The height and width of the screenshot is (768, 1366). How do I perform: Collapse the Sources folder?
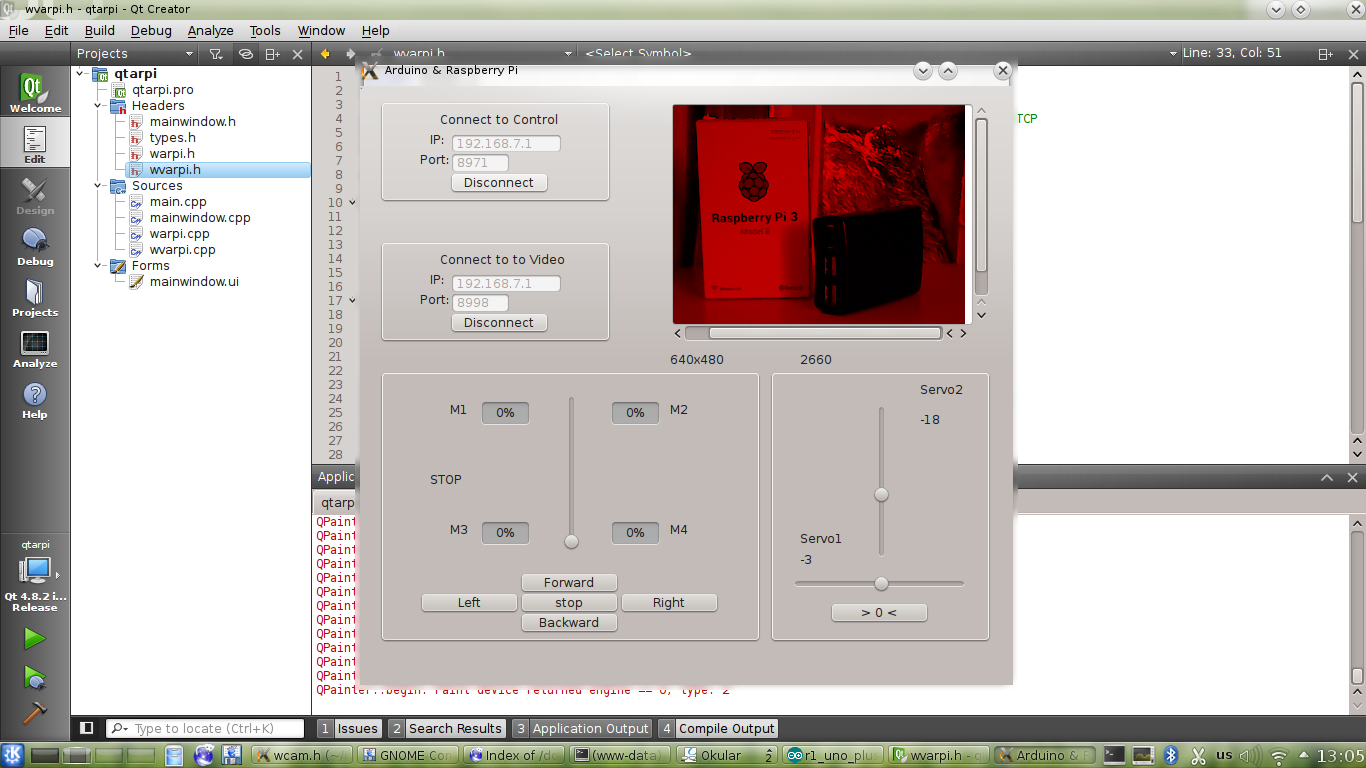click(x=99, y=185)
